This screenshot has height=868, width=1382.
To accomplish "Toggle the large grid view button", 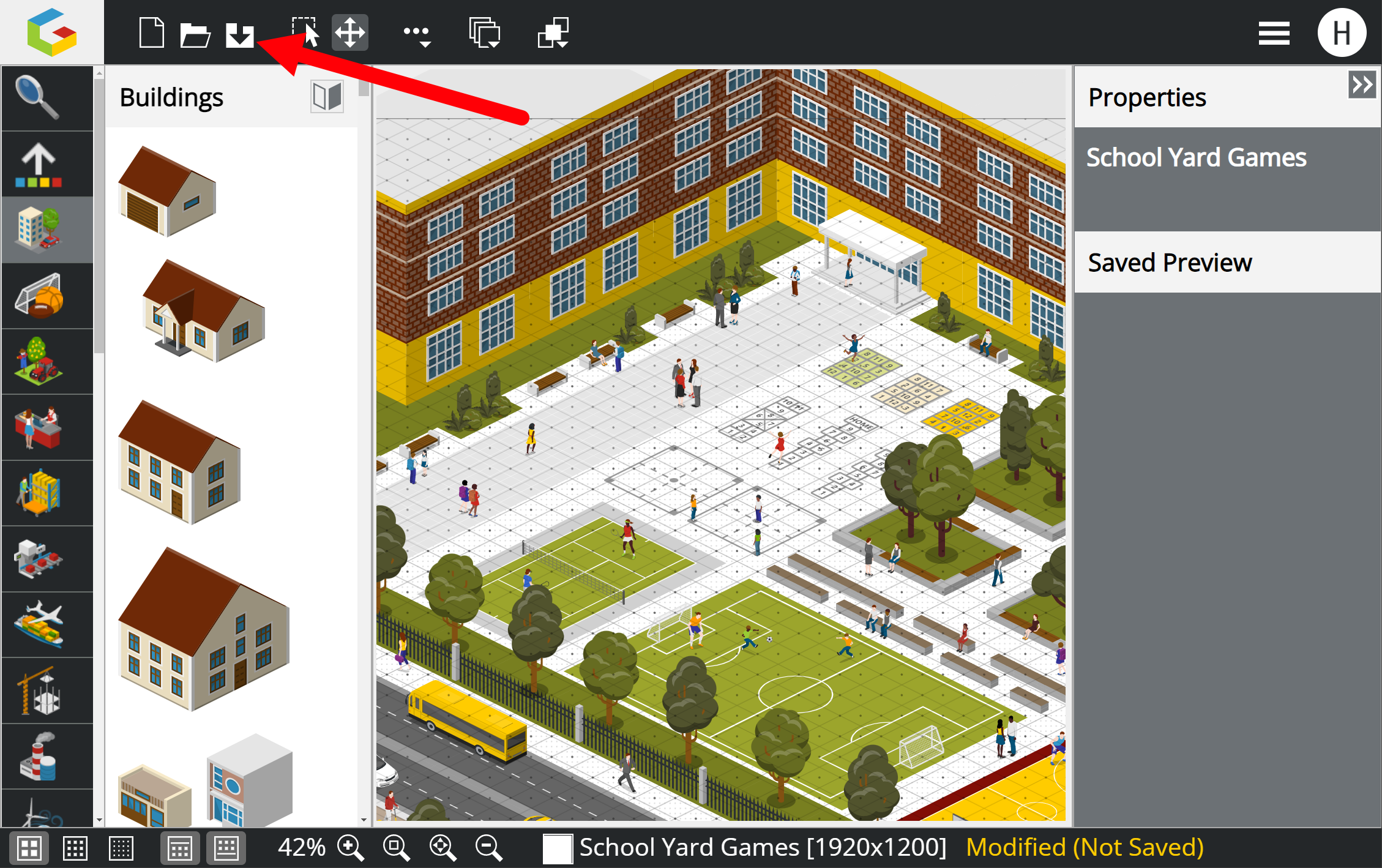I will point(29,848).
